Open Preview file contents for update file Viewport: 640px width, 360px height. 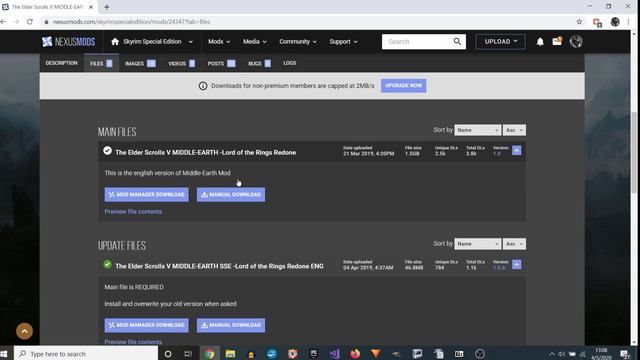[x=133, y=342]
